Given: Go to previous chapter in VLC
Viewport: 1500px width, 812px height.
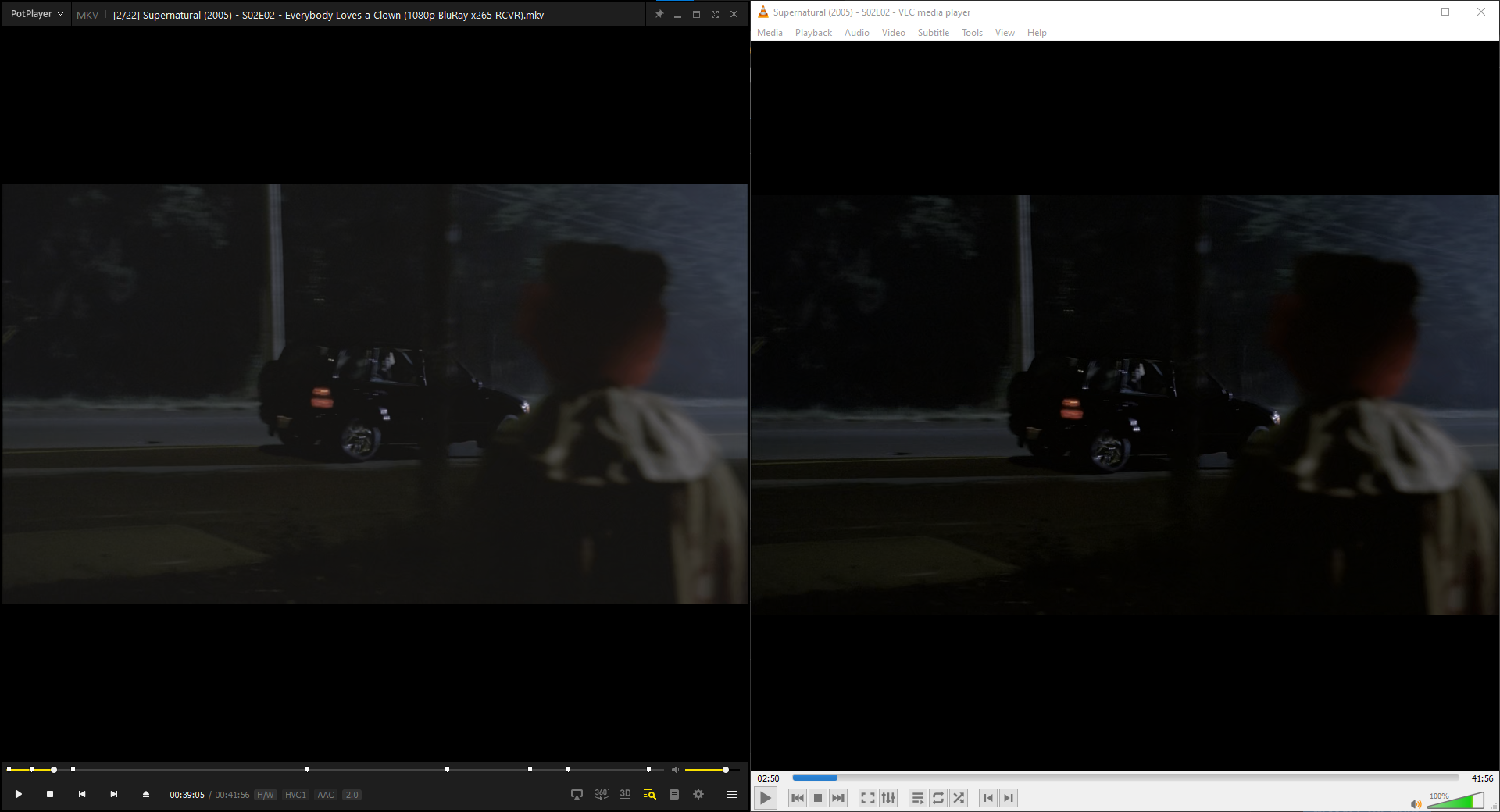Looking at the screenshot, I should click(x=988, y=798).
